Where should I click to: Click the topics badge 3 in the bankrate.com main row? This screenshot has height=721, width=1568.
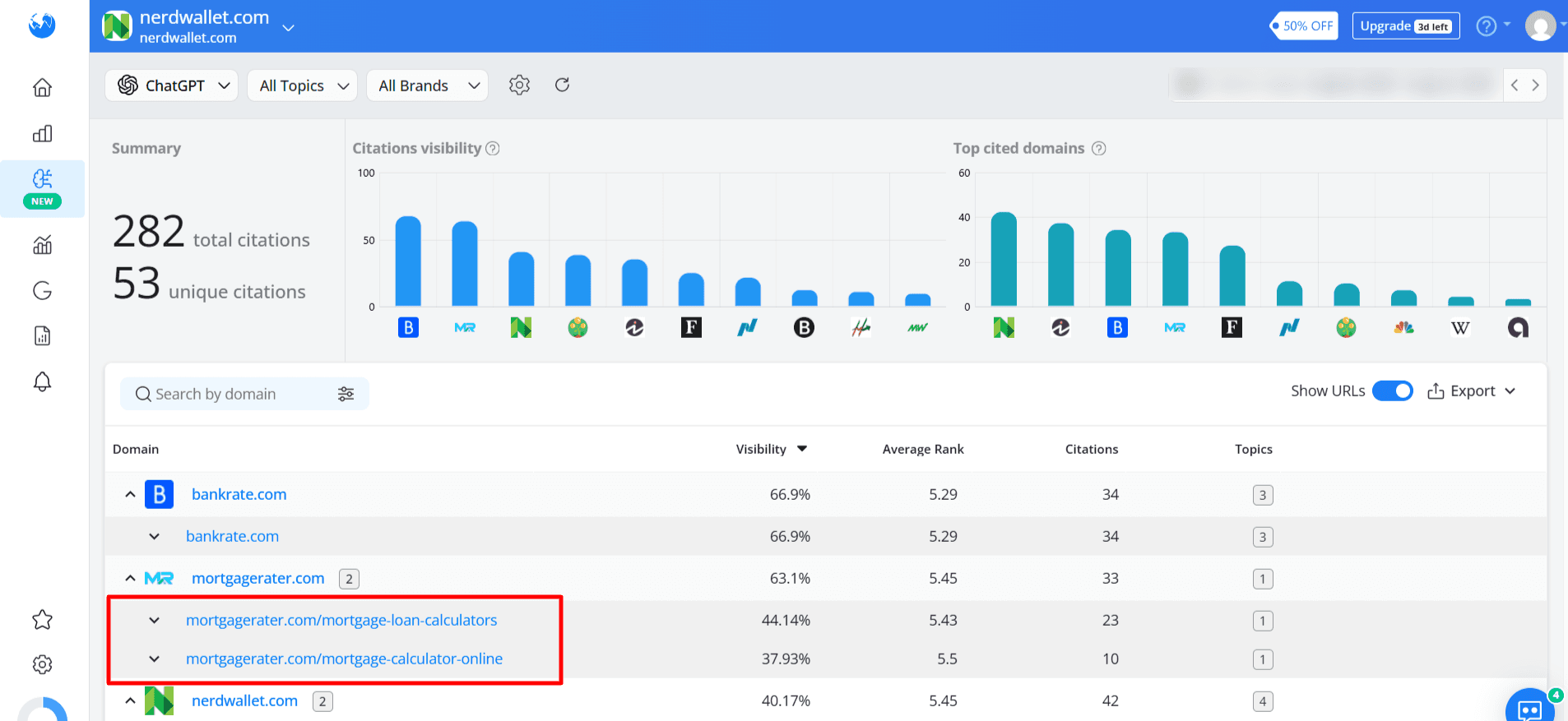[x=1263, y=495]
